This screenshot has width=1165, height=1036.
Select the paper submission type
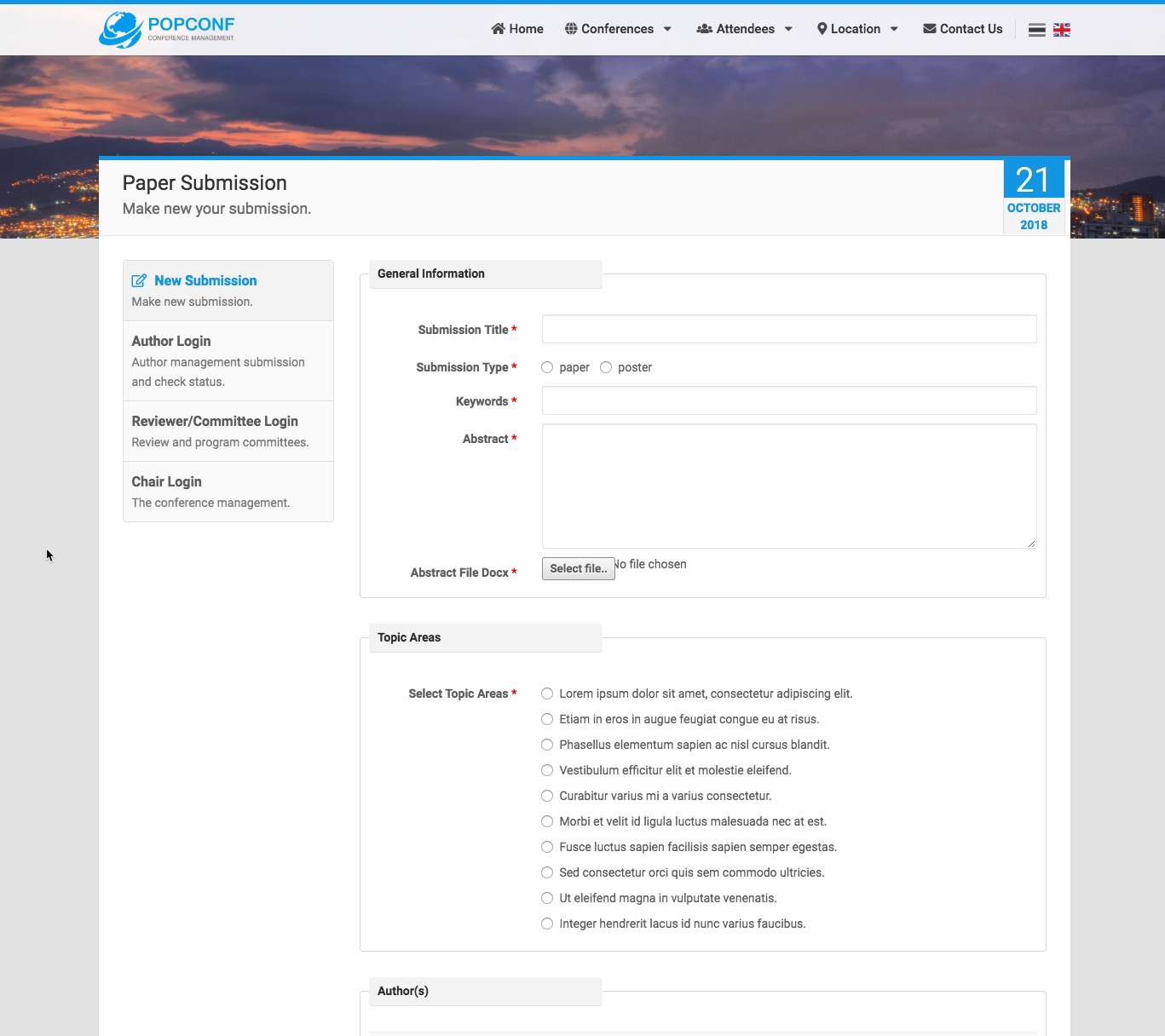point(547,367)
